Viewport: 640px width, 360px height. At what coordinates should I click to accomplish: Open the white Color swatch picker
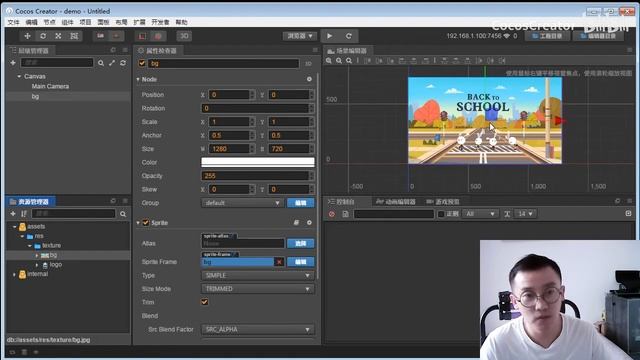coord(258,162)
